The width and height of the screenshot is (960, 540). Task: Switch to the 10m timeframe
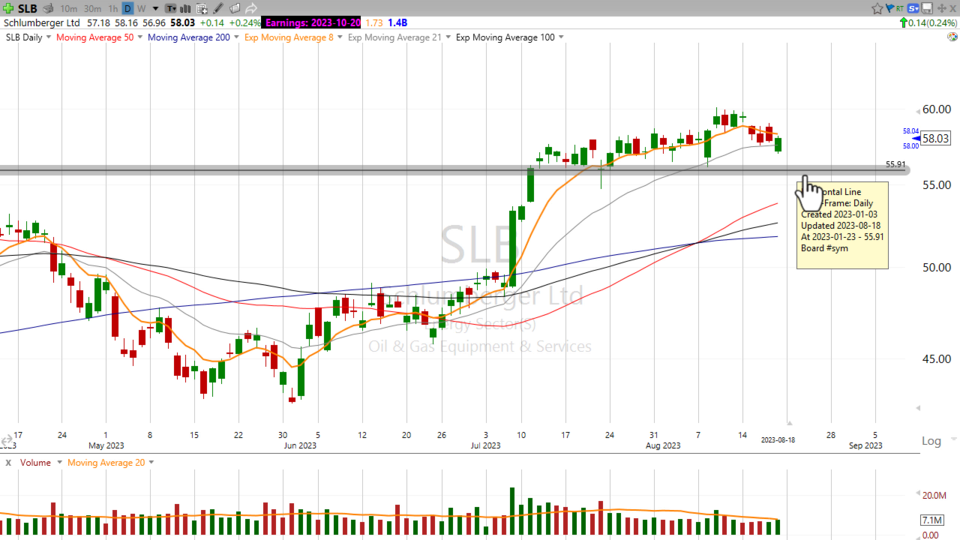(x=69, y=9)
